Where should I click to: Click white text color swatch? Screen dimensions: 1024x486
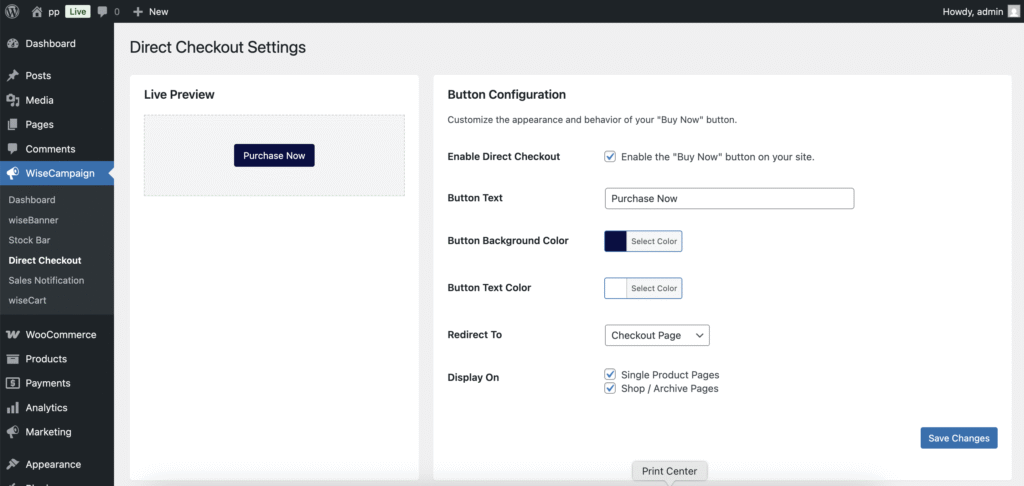coord(615,288)
